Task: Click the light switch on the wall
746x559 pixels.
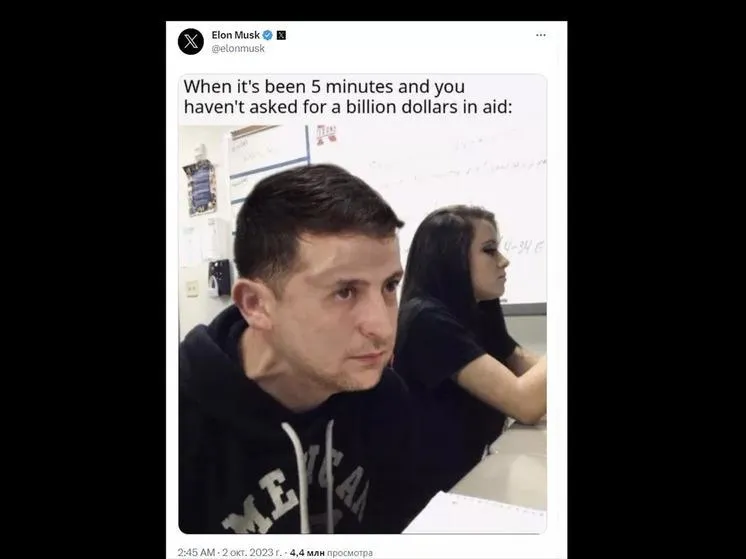Action: coord(192,288)
